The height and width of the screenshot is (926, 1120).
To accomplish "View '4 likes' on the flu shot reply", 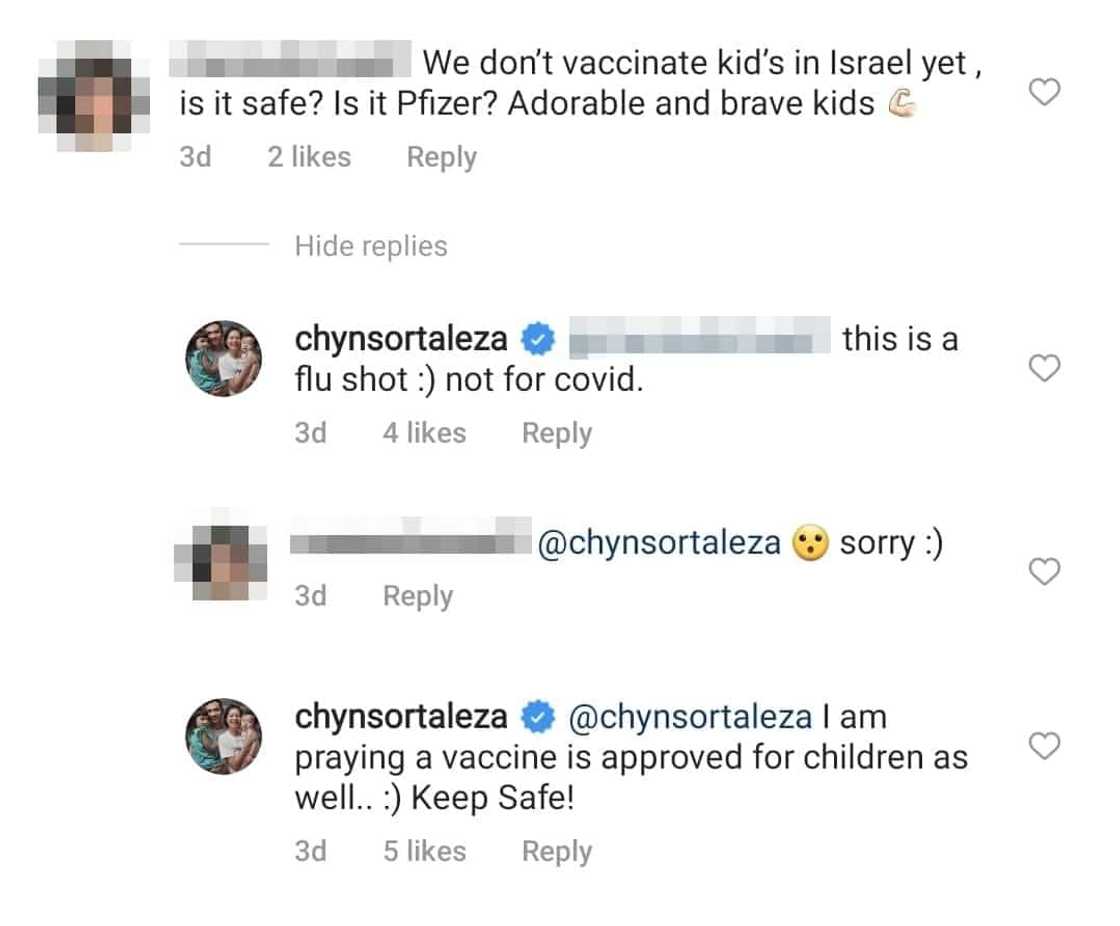I will 424,433.
